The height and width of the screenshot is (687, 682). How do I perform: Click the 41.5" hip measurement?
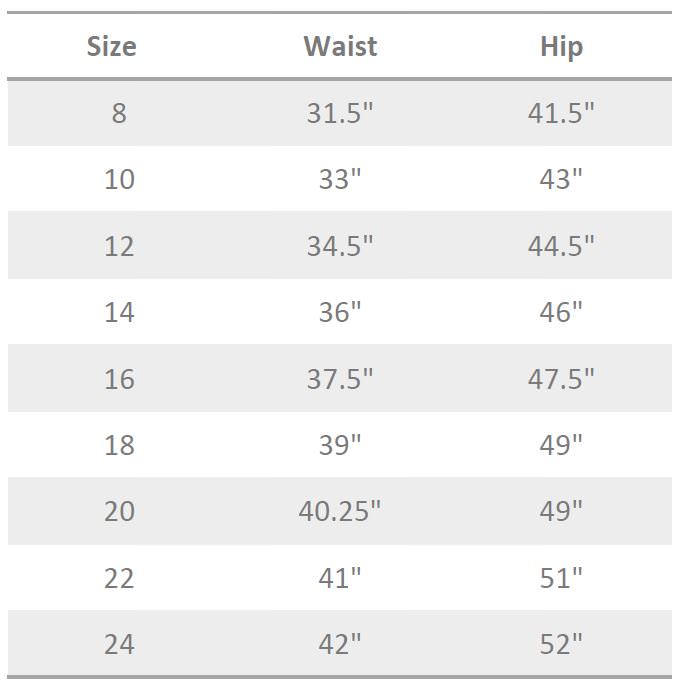coord(561,113)
